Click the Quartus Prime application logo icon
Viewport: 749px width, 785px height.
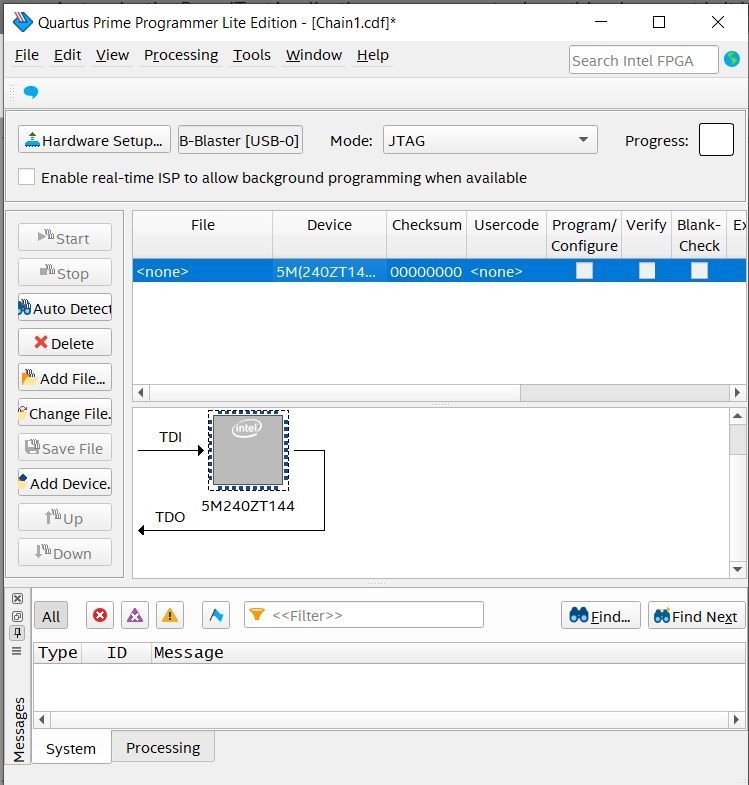(x=23, y=22)
